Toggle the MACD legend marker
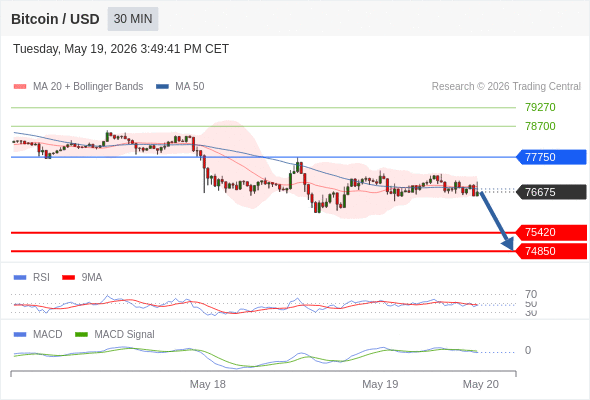The height and width of the screenshot is (400, 590). [20, 335]
